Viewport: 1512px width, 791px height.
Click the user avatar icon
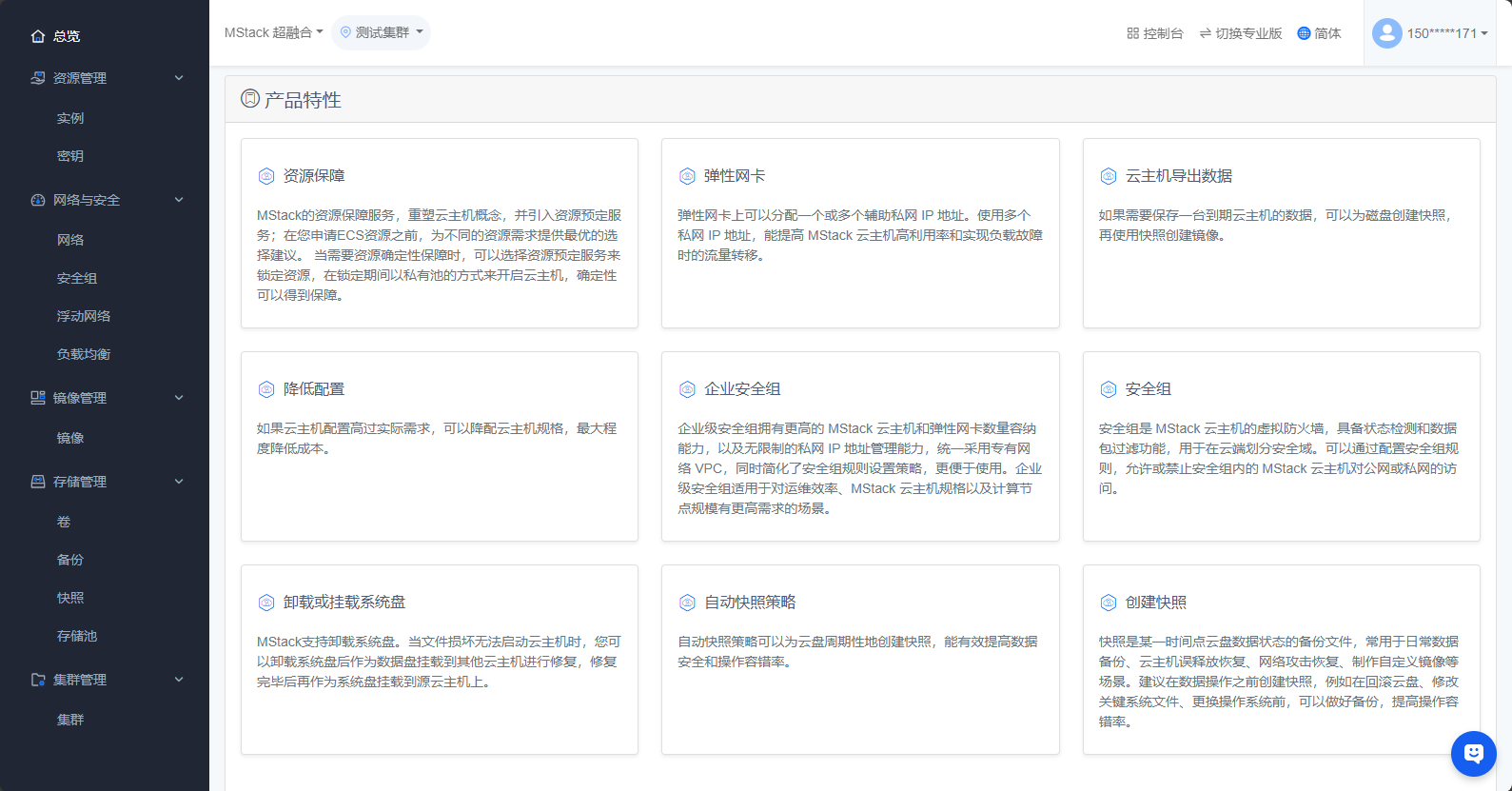1386,33
